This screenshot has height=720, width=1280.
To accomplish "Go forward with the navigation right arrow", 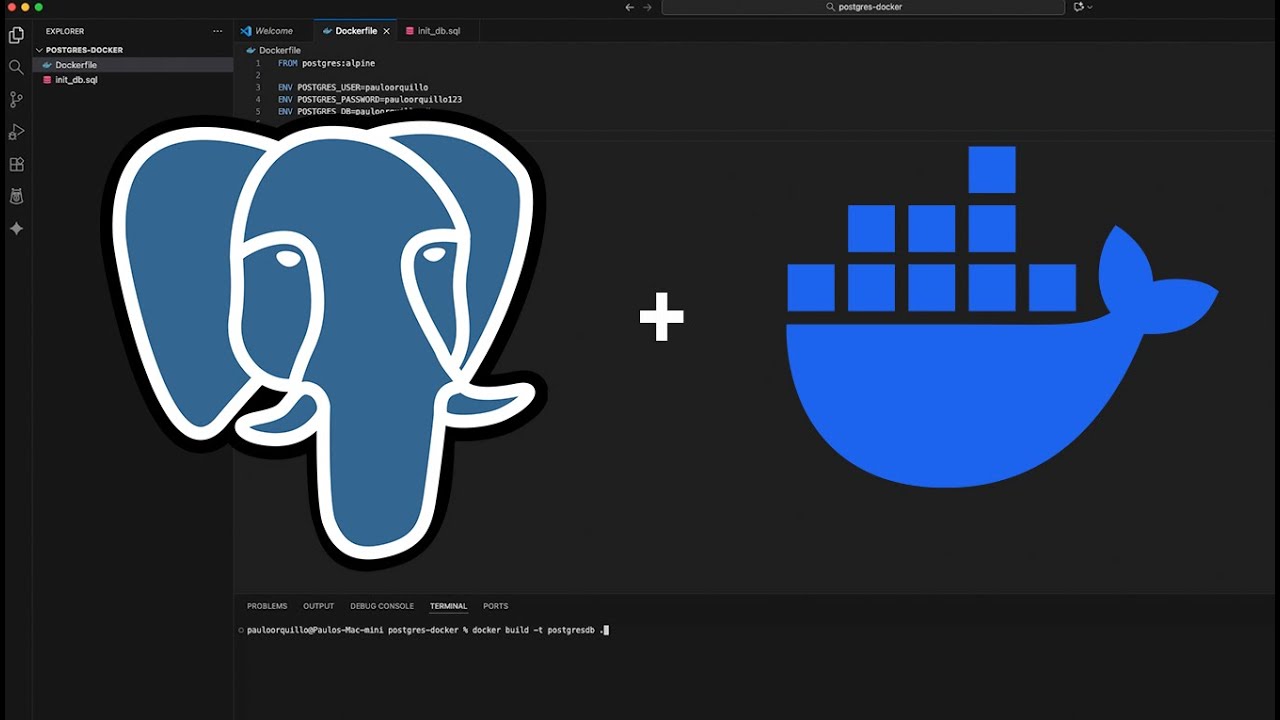I will (647, 7).
